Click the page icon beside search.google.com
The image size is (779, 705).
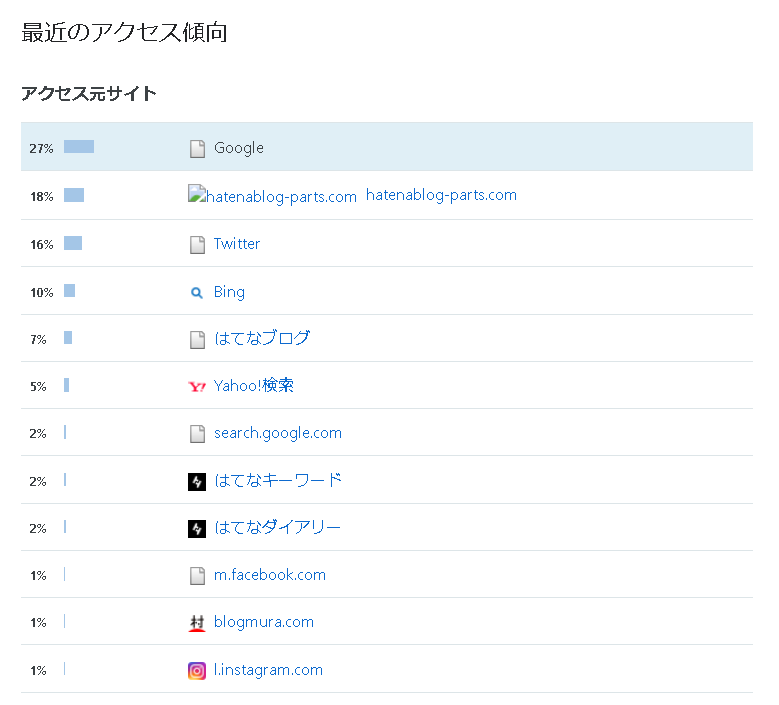coord(197,434)
